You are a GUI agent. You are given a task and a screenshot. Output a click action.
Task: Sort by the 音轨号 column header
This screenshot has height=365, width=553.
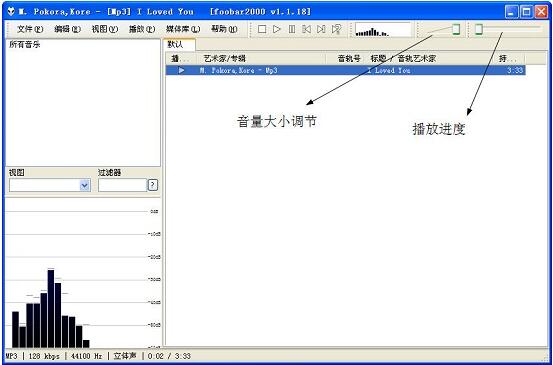click(346, 59)
